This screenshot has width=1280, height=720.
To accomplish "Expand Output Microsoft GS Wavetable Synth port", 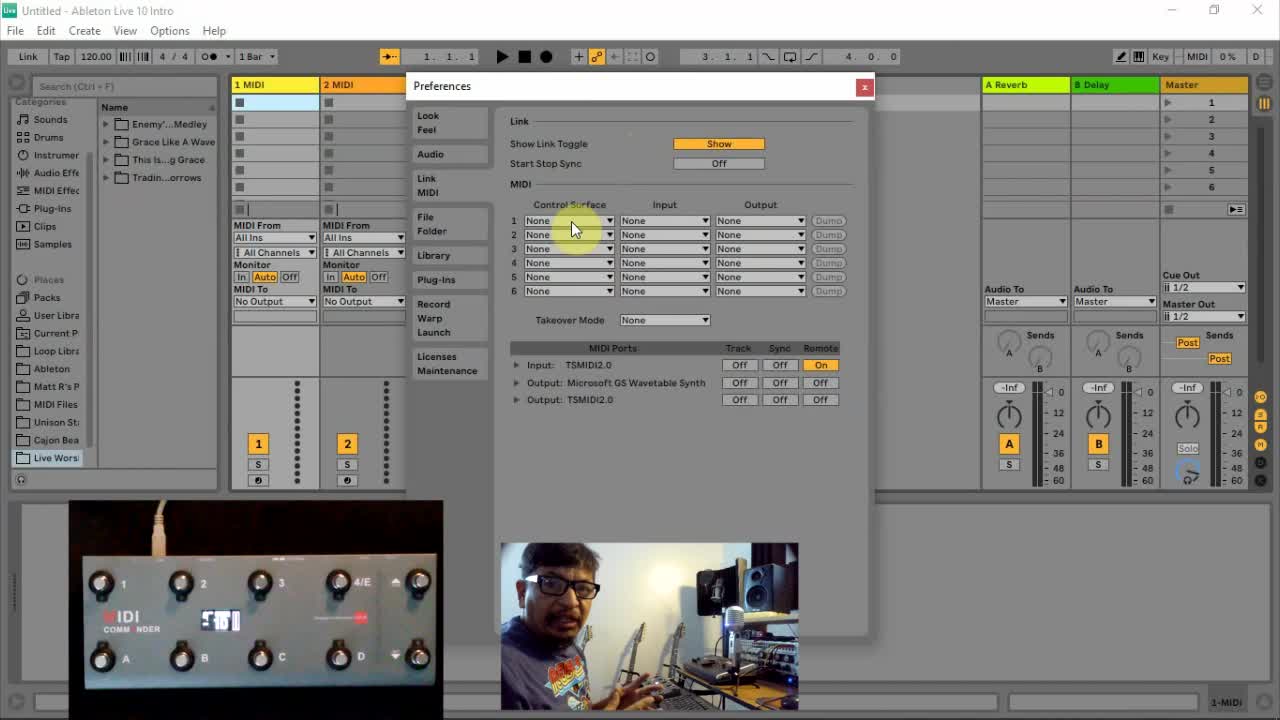I will tap(517, 383).
